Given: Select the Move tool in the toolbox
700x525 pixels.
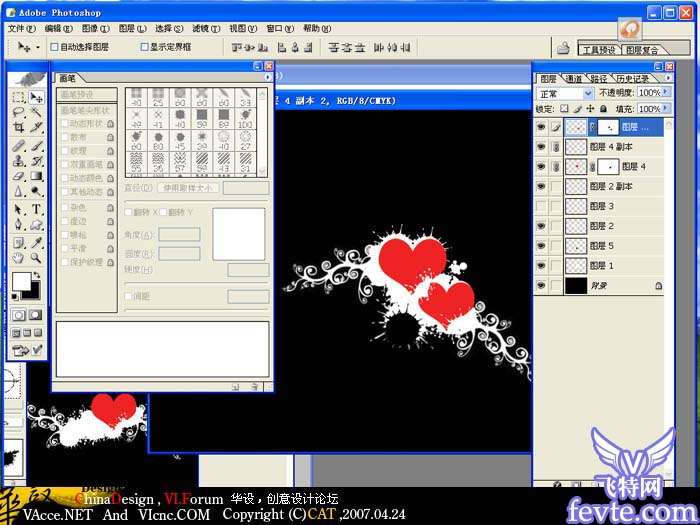Looking at the screenshot, I should [37, 98].
